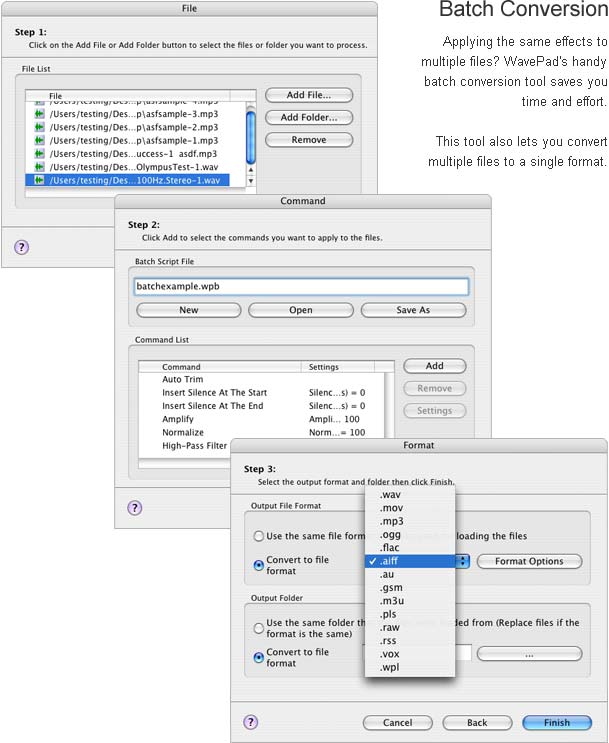Select 'Insert Silence At The Start' row
The height and width of the screenshot is (743, 609).
262,392
